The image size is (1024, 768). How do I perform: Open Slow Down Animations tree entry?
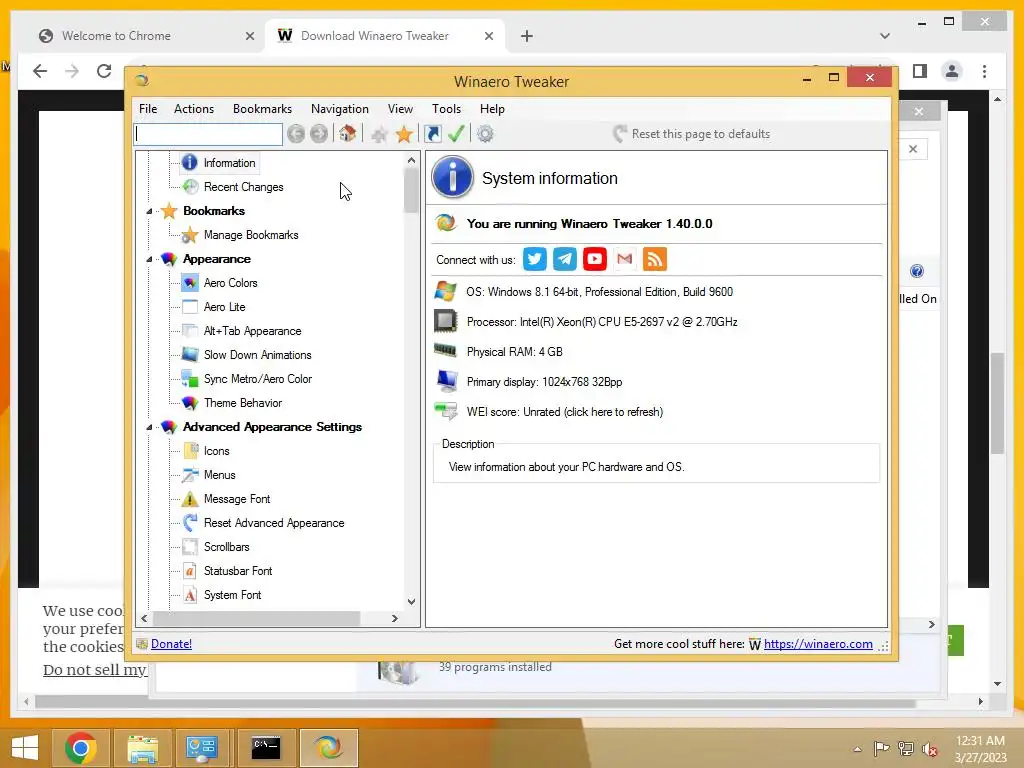(x=257, y=355)
